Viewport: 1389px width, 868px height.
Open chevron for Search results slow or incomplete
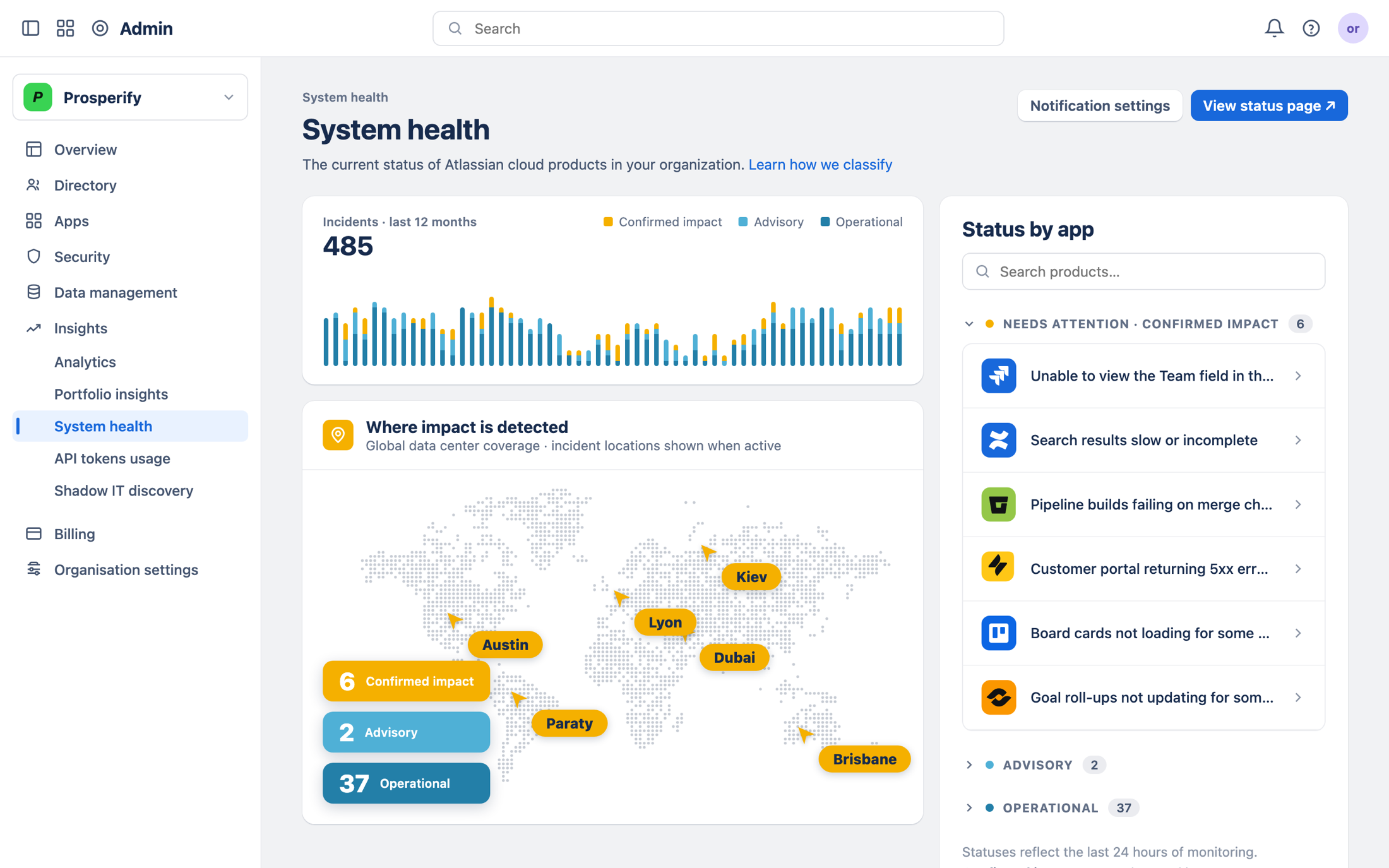(1298, 440)
